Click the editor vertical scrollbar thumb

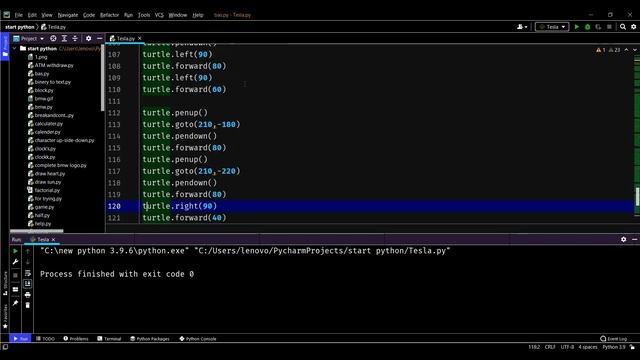[637, 198]
